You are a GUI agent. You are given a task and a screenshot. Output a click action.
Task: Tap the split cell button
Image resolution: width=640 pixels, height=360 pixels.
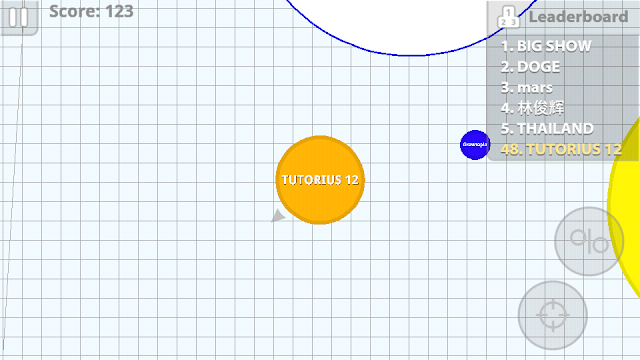[x=589, y=241]
